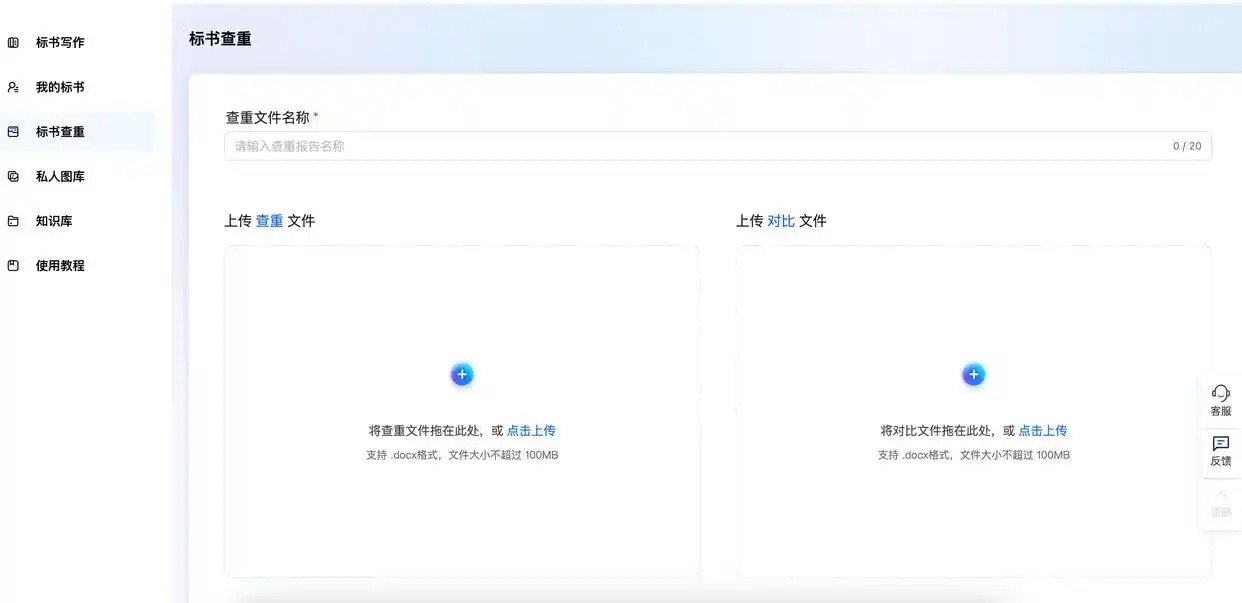Click the 知识库 folder icon
1242x603 pixels.
[x=13, y=221]
